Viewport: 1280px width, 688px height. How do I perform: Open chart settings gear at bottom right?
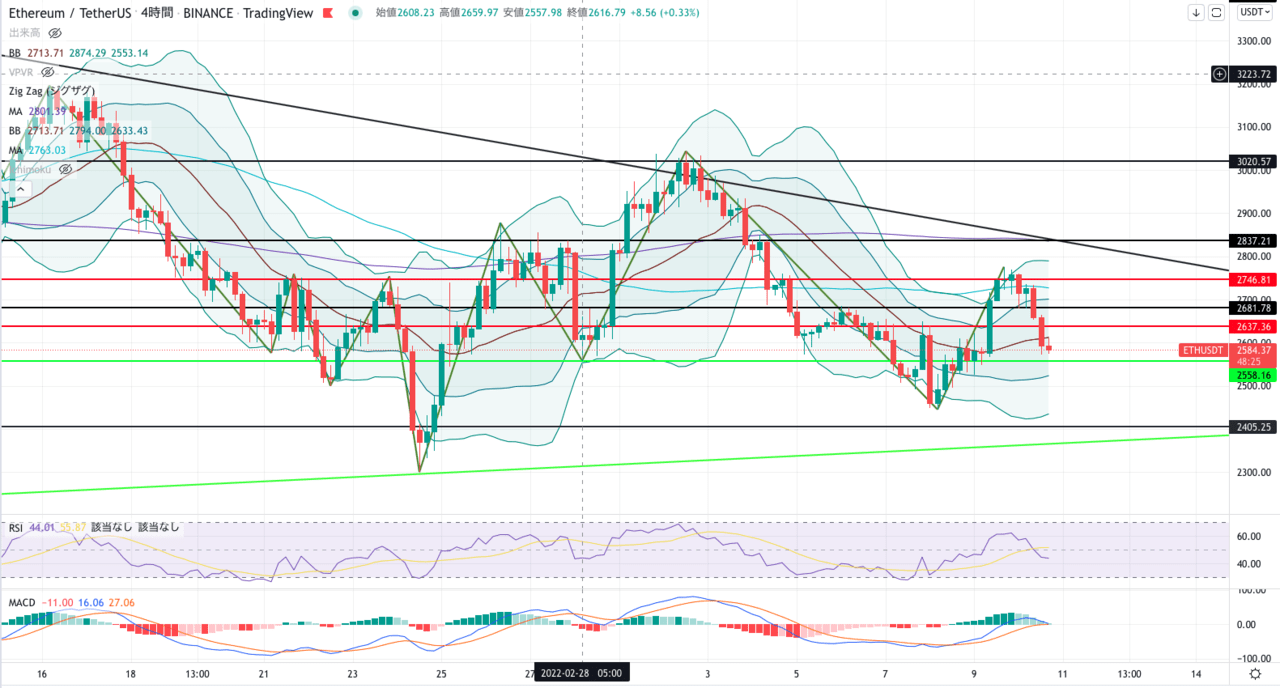point(1255,674)
